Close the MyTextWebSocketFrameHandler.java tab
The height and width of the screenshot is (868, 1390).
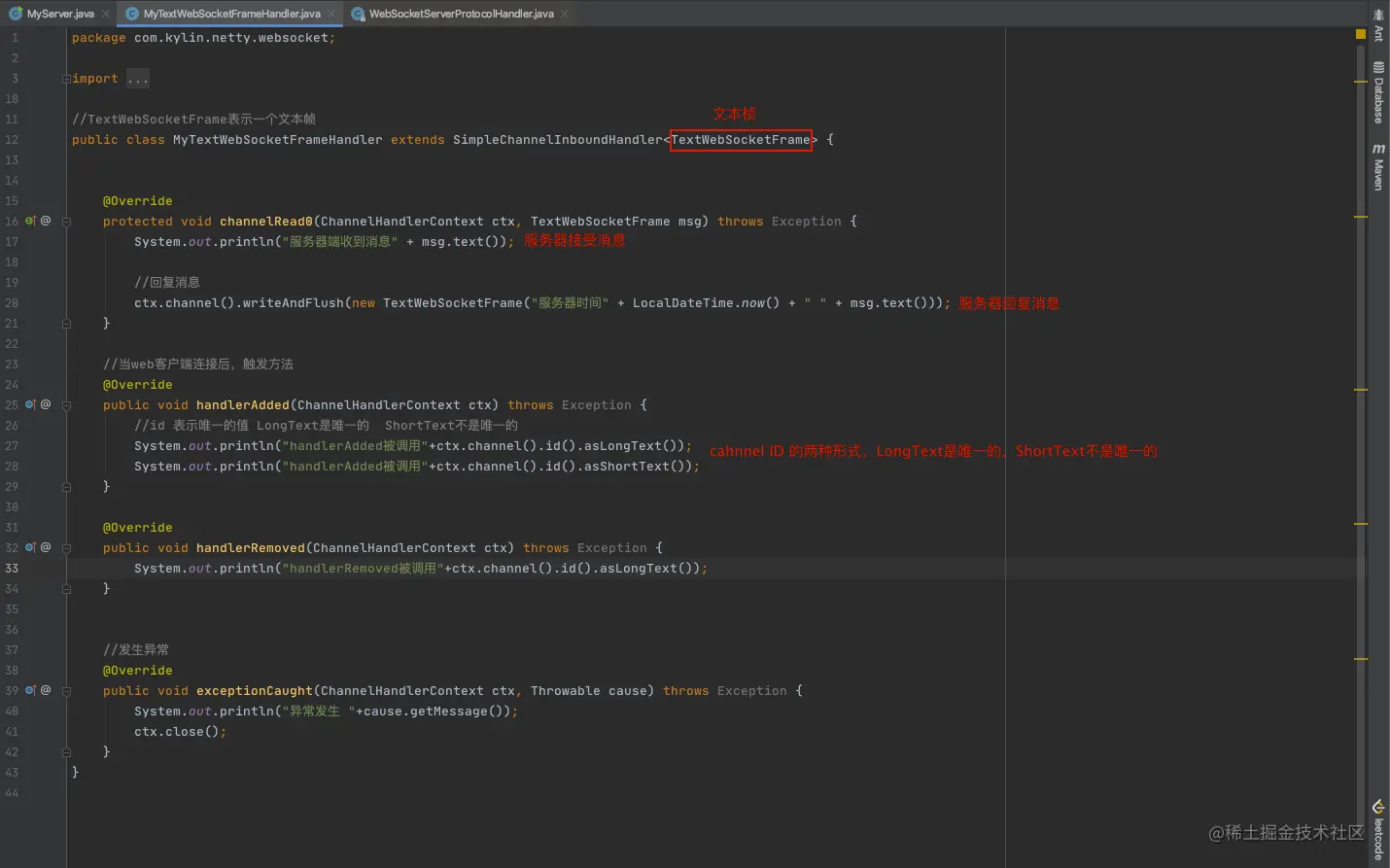click(x=331, y=14)
